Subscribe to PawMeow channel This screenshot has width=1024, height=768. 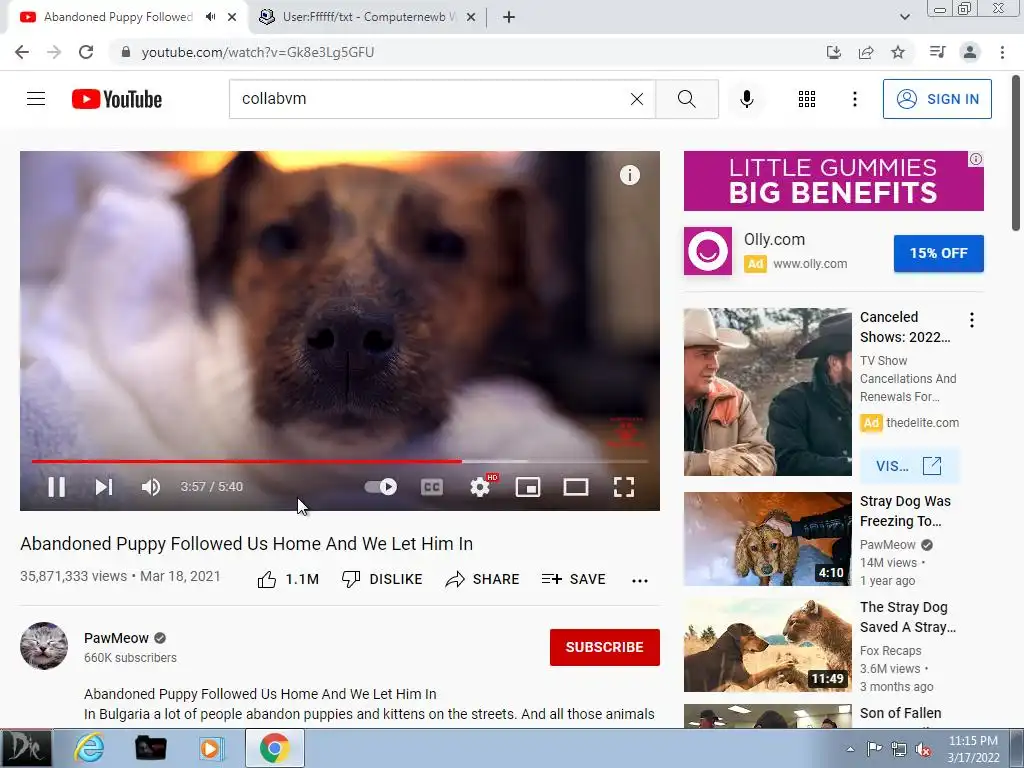(605, 647)
